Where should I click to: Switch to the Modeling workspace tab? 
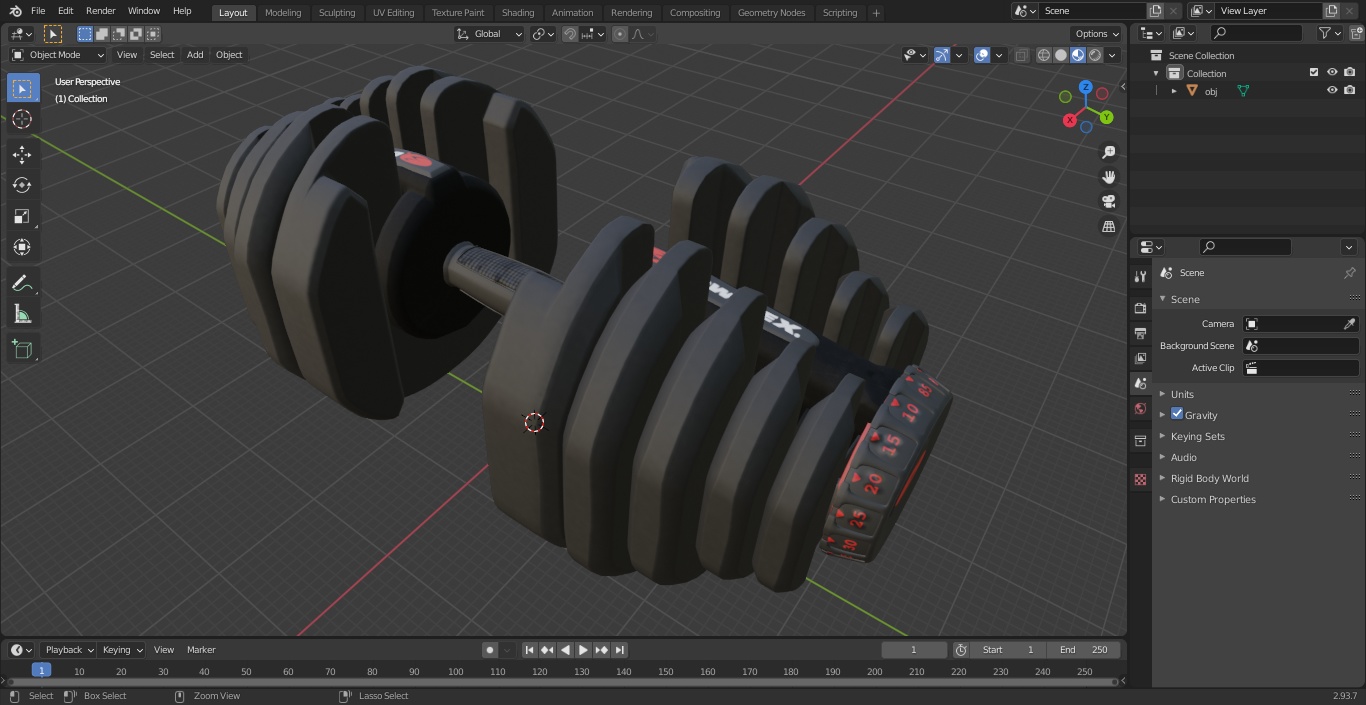(283, 12)
